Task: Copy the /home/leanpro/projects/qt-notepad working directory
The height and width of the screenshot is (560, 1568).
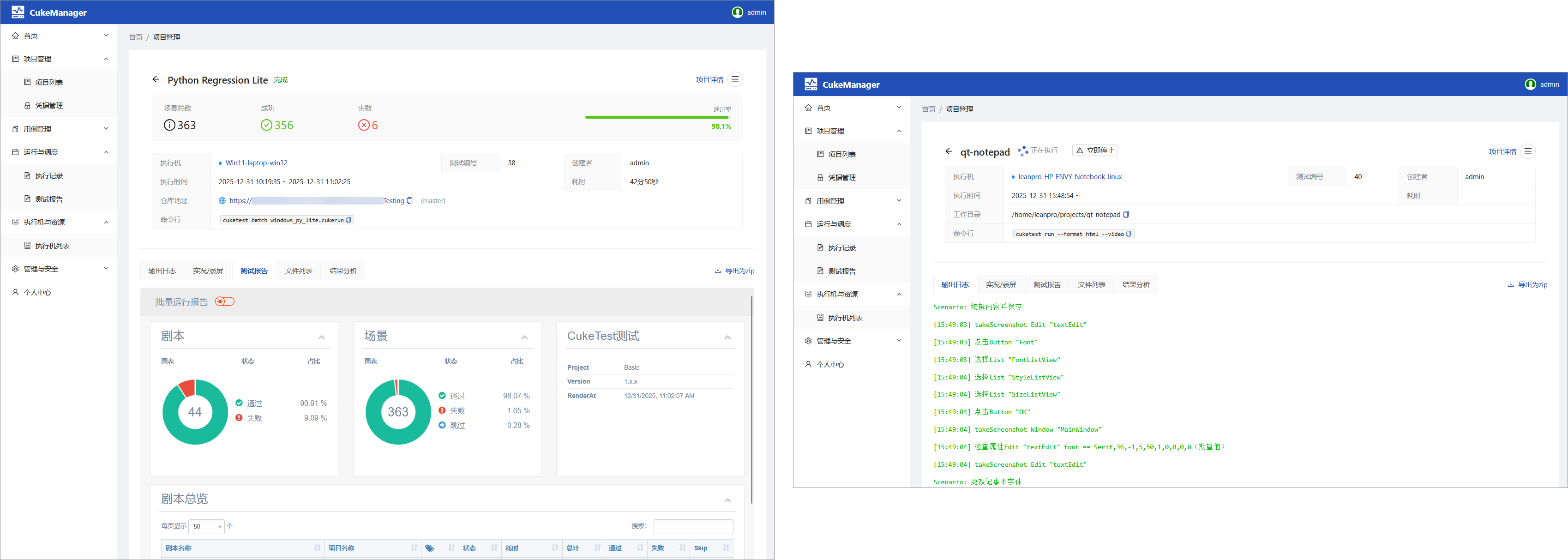Action: 1126,215
